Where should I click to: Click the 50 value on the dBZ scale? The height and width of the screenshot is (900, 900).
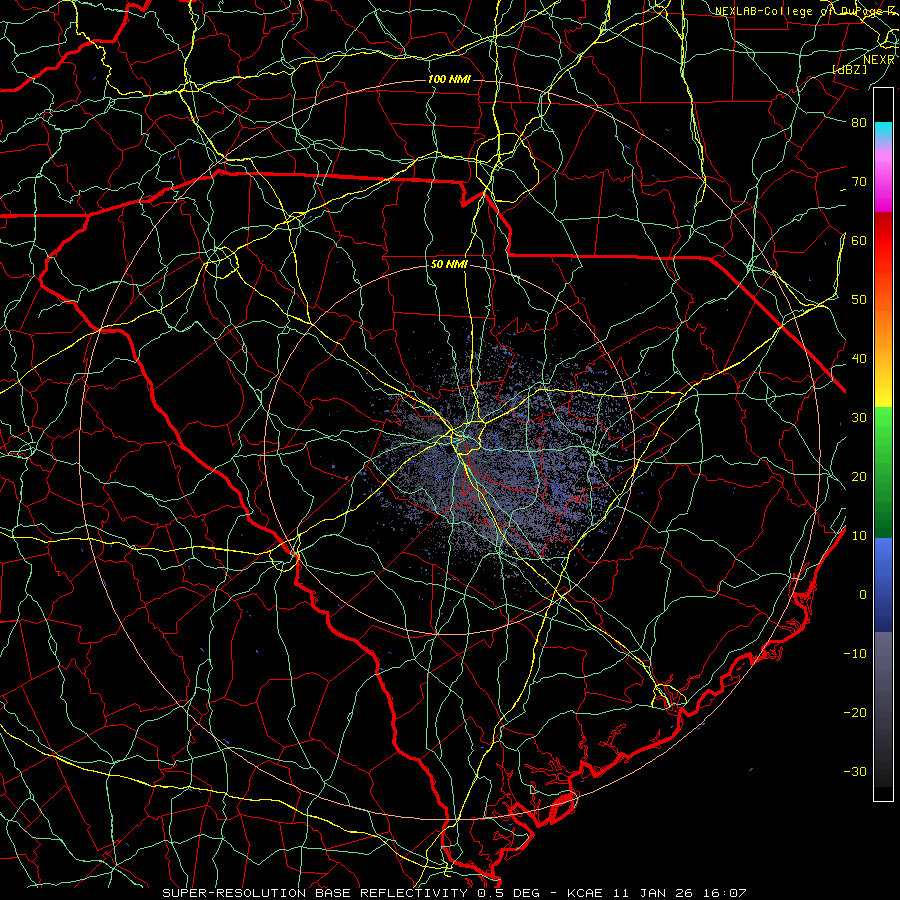(859, 300)
